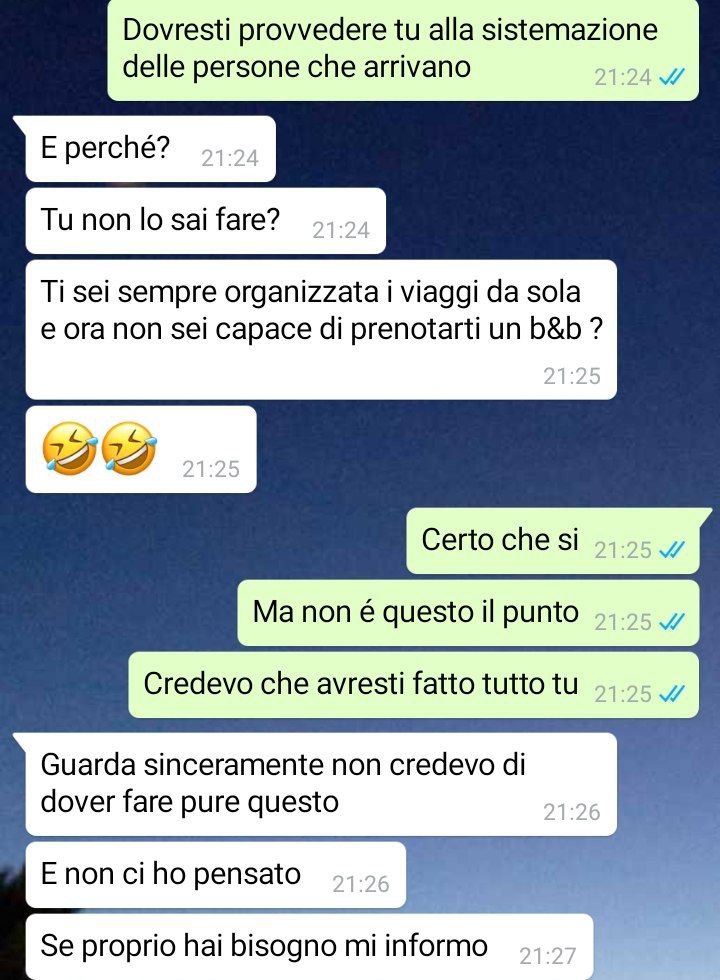Click read checkmarks on 'Ma non é questo il punto'

(x=672, y=621)
